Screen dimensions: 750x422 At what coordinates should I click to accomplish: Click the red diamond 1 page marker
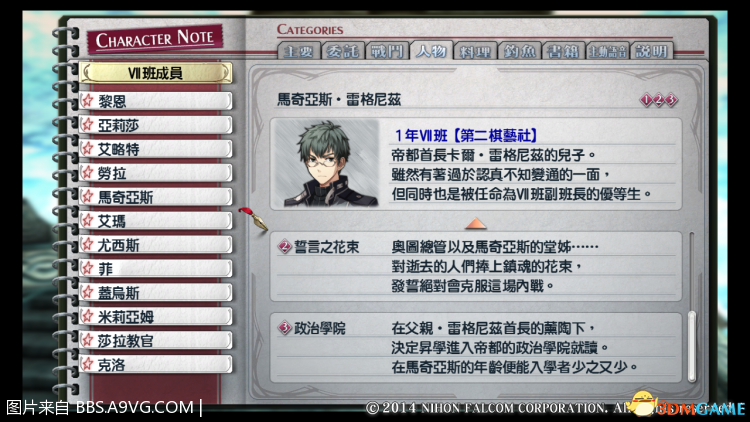(x=646, y=100)
